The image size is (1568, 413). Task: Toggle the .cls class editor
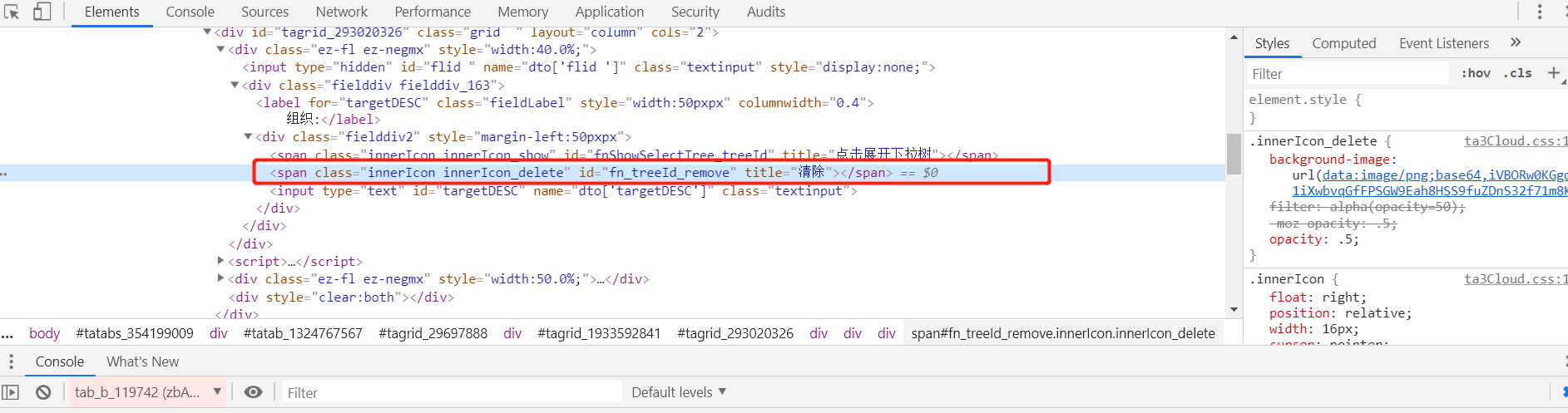[x=1518, y=73]
